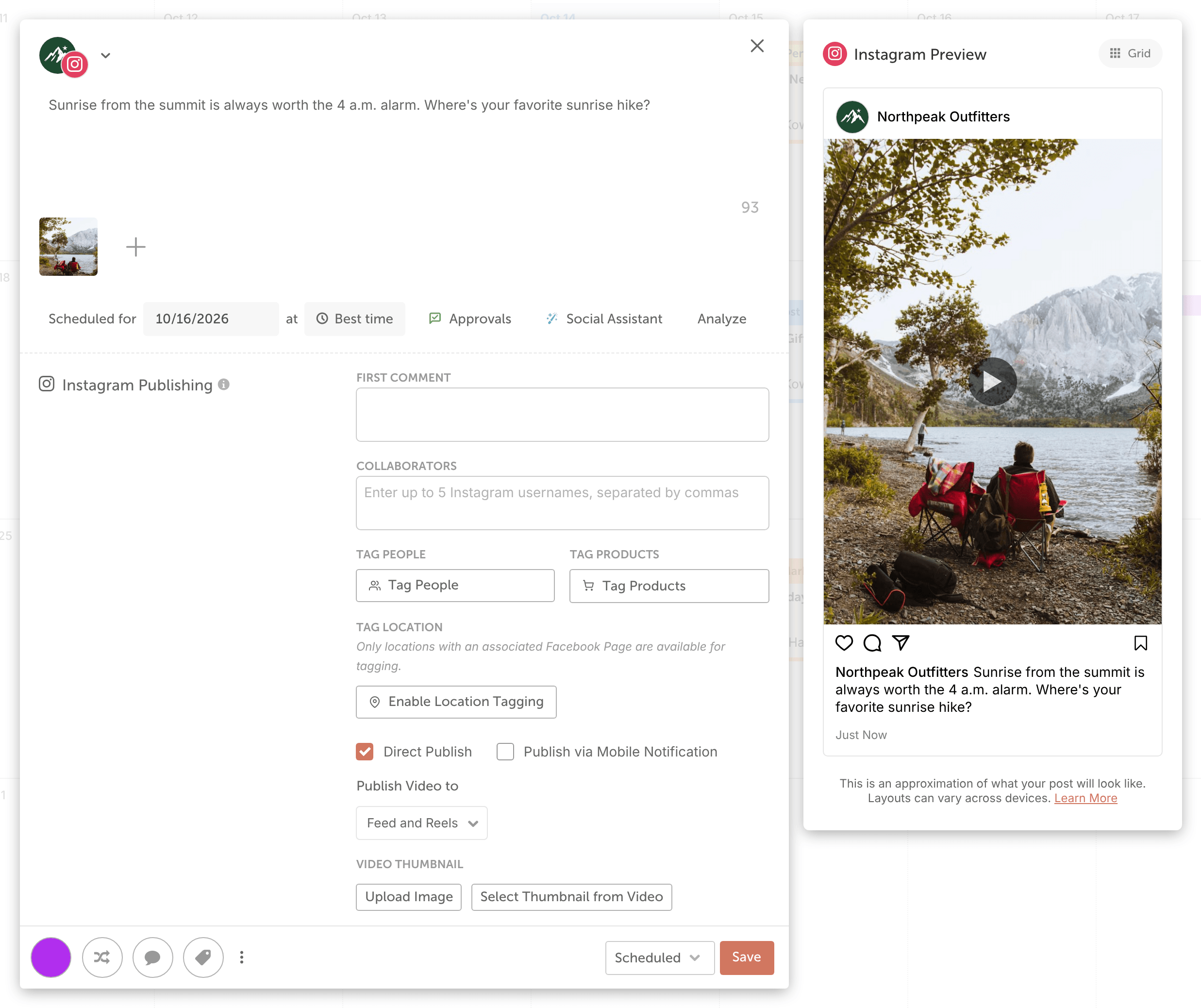
Task: Open the Analyze tab
Action: pos(722,319)
